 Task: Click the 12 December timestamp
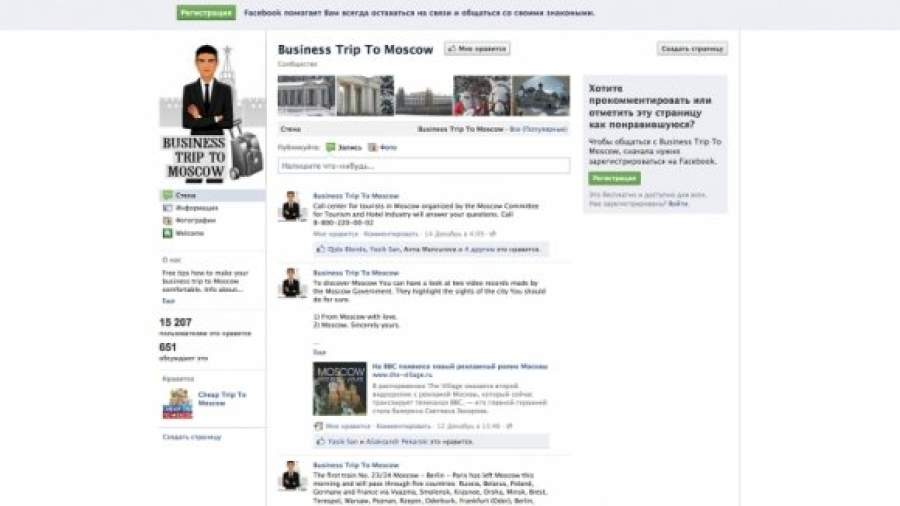click(x=468, y=426)
